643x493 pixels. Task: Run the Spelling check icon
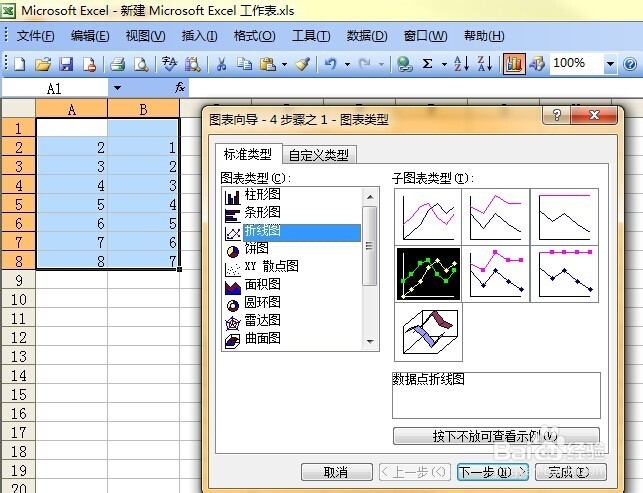point(169,64)
